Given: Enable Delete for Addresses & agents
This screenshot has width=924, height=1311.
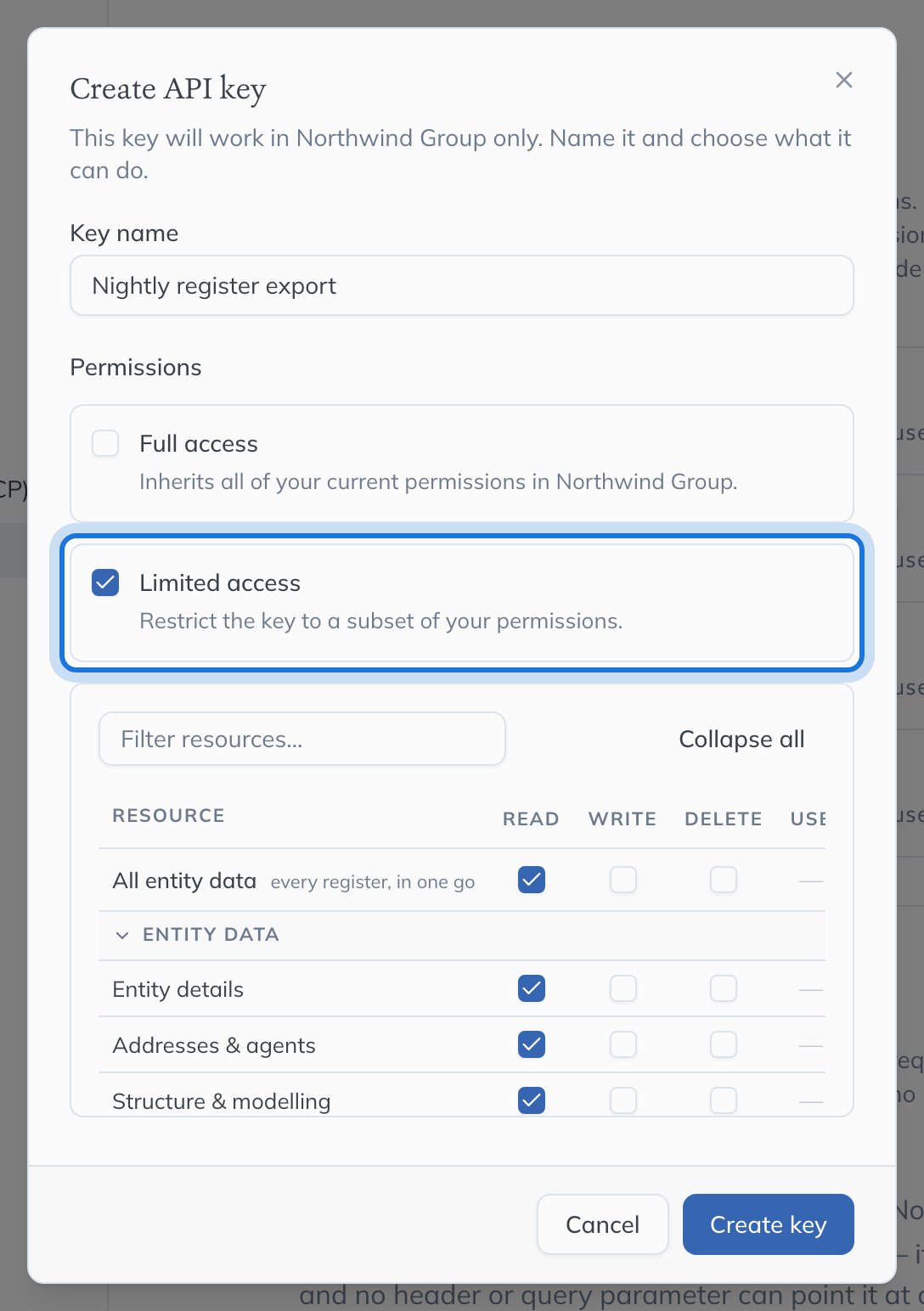Looking at the screenshot, I should 724,1044.
